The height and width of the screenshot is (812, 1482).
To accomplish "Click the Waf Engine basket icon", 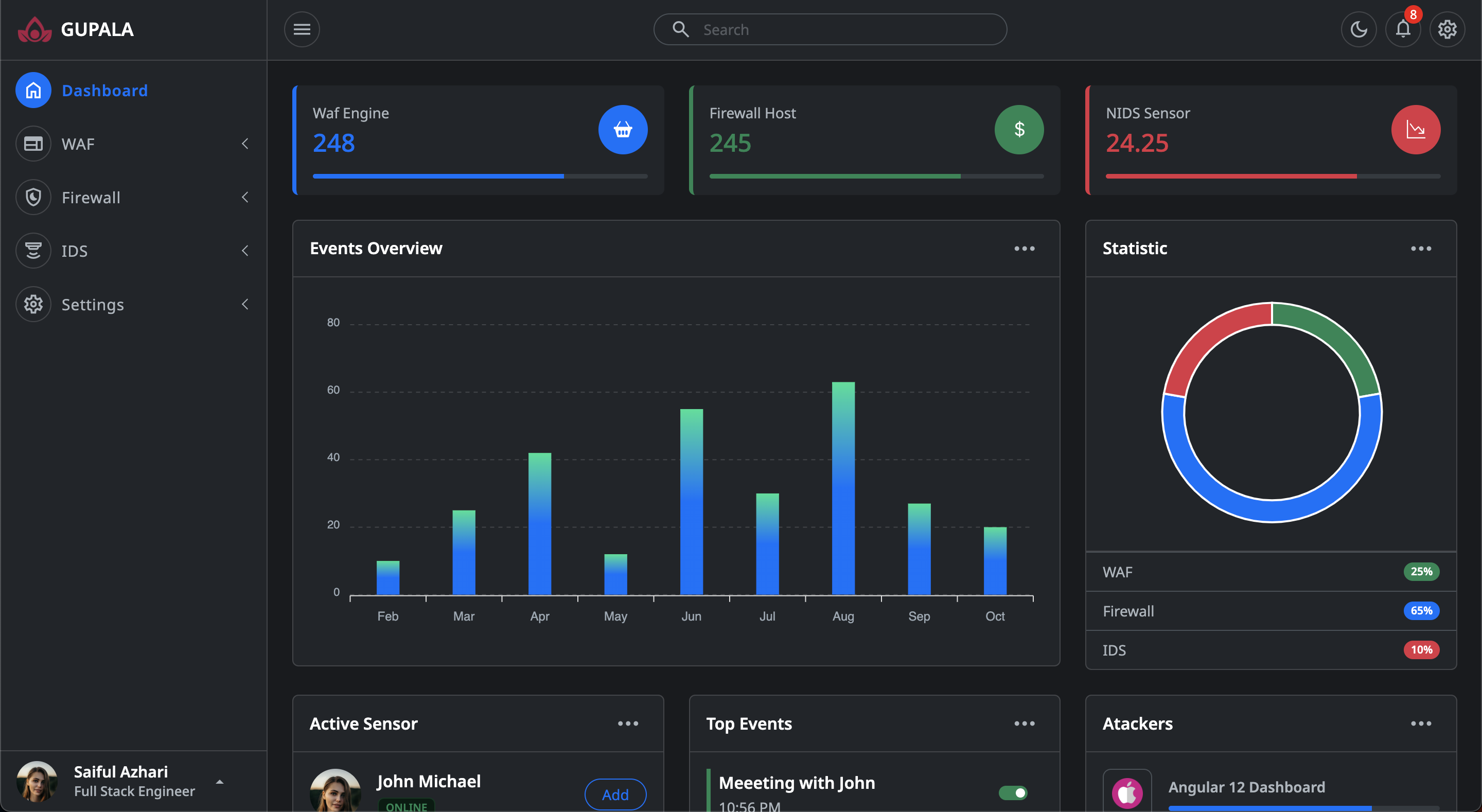I will [x=623, y=130].
